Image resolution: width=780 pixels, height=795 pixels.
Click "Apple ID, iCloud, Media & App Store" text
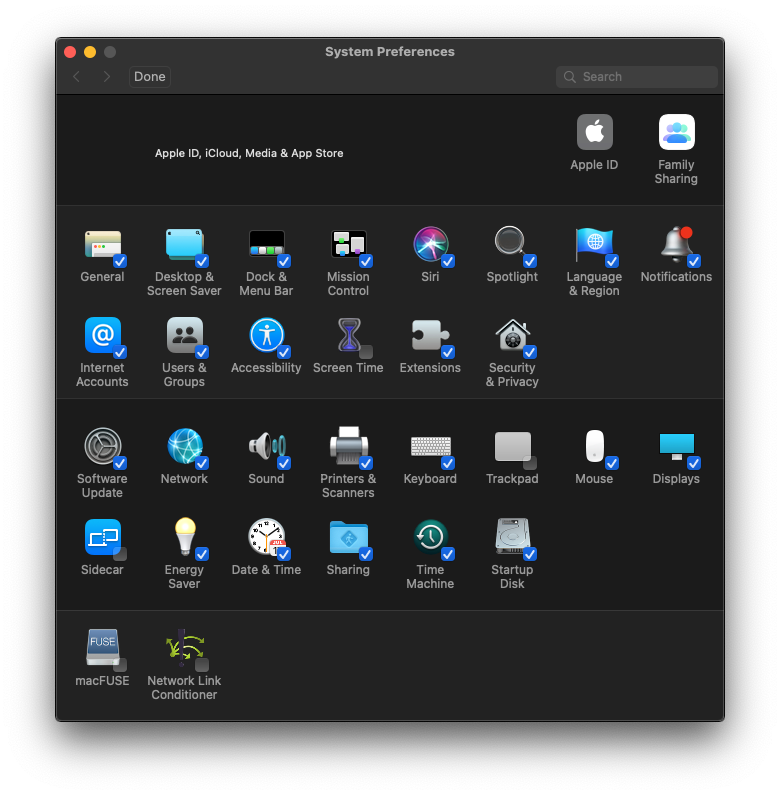tap(249, 153)
